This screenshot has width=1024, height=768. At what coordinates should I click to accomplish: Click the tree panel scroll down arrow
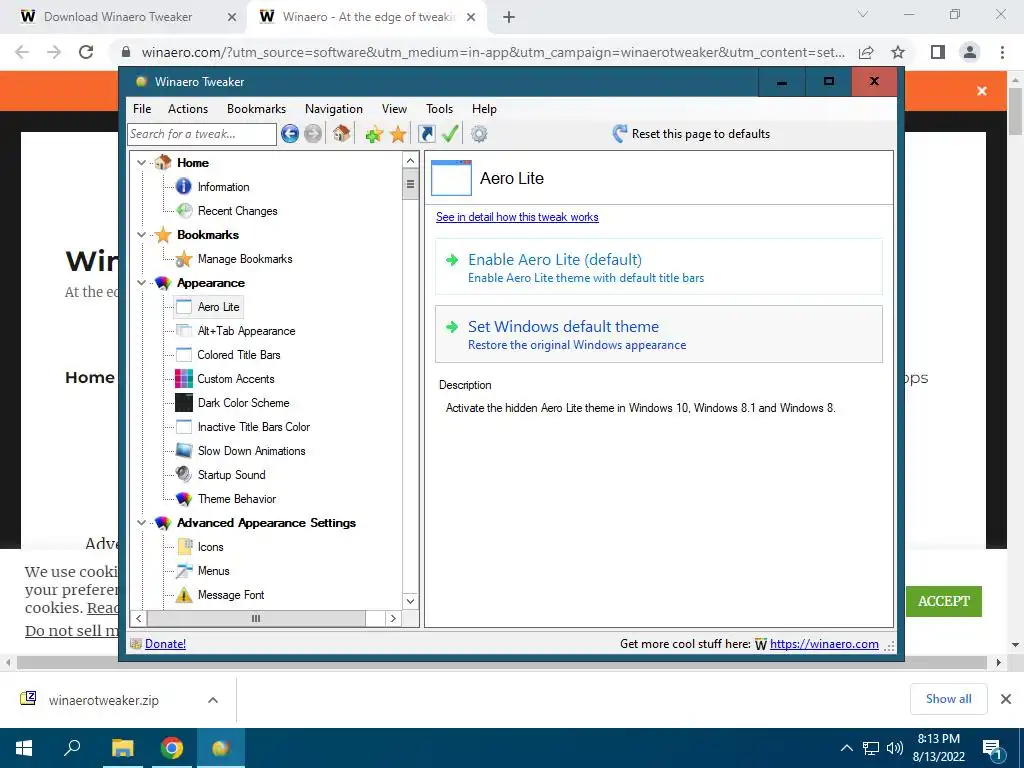click(410, 601)
